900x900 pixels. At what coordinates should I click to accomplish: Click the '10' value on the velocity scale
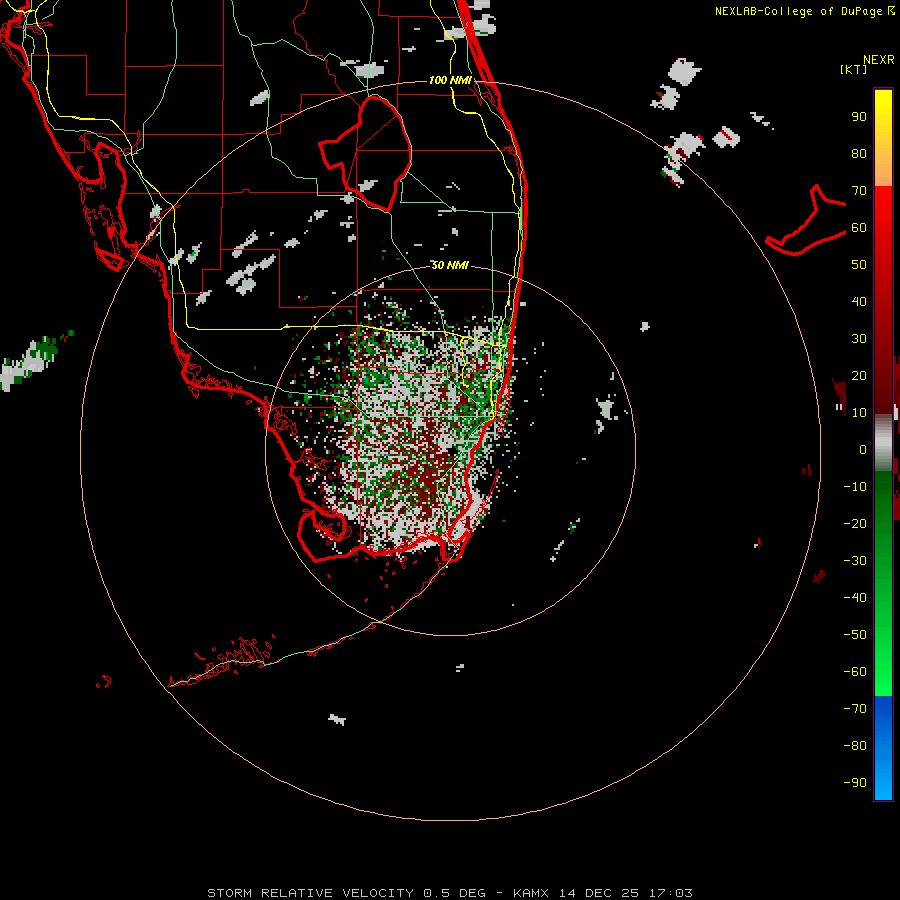coord(859,413)
